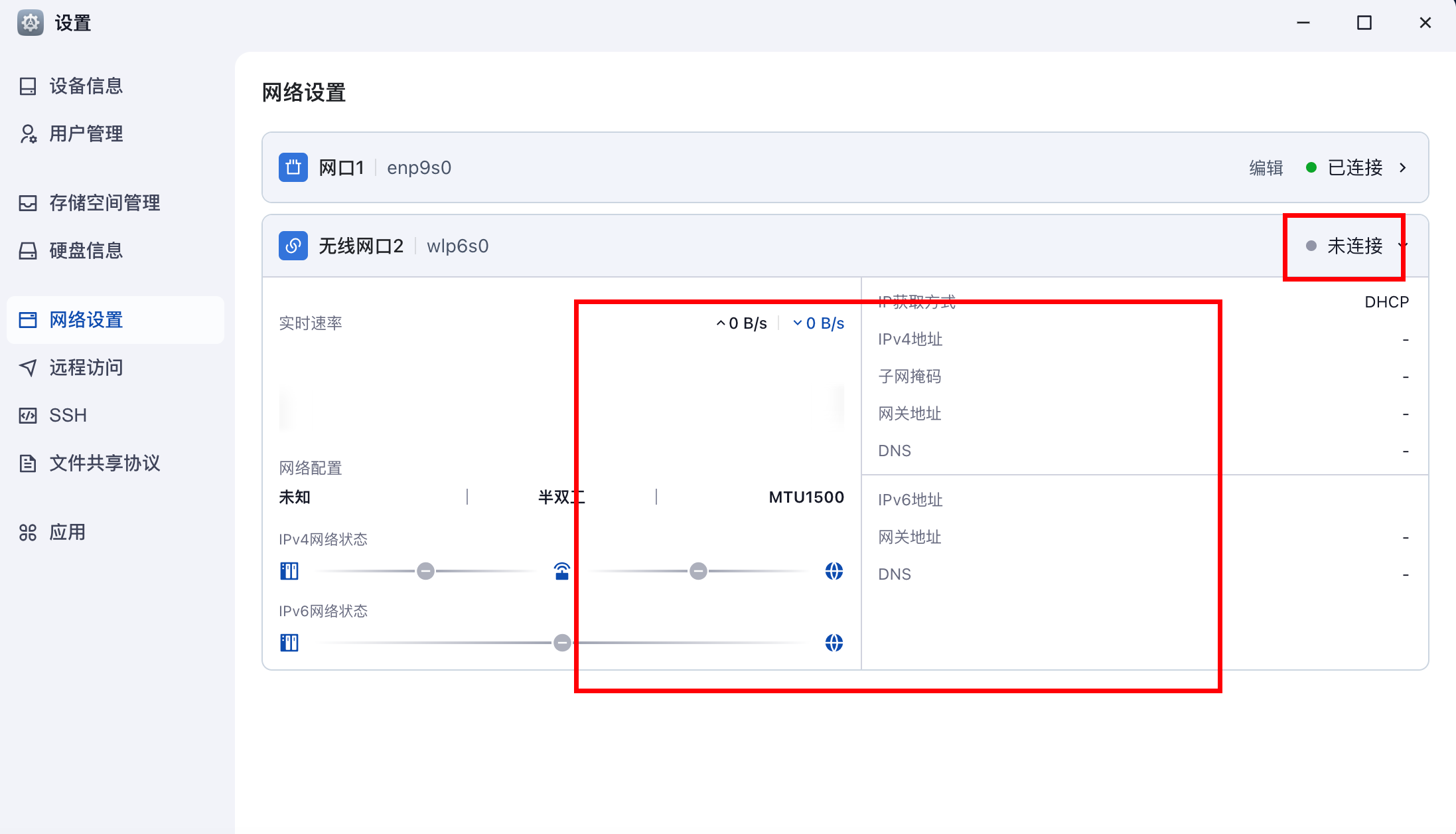
Task: Maximize the 设置 window
Action: (1364, 23)
